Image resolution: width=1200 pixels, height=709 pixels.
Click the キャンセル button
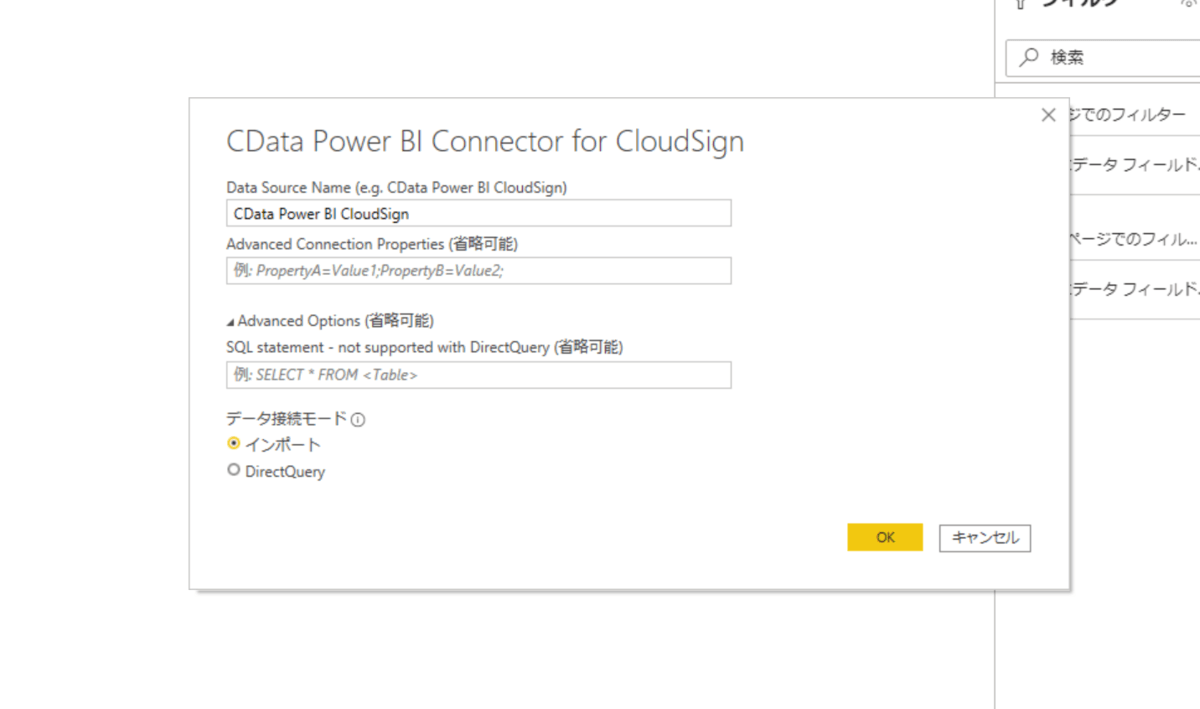[x=985, y=537]
